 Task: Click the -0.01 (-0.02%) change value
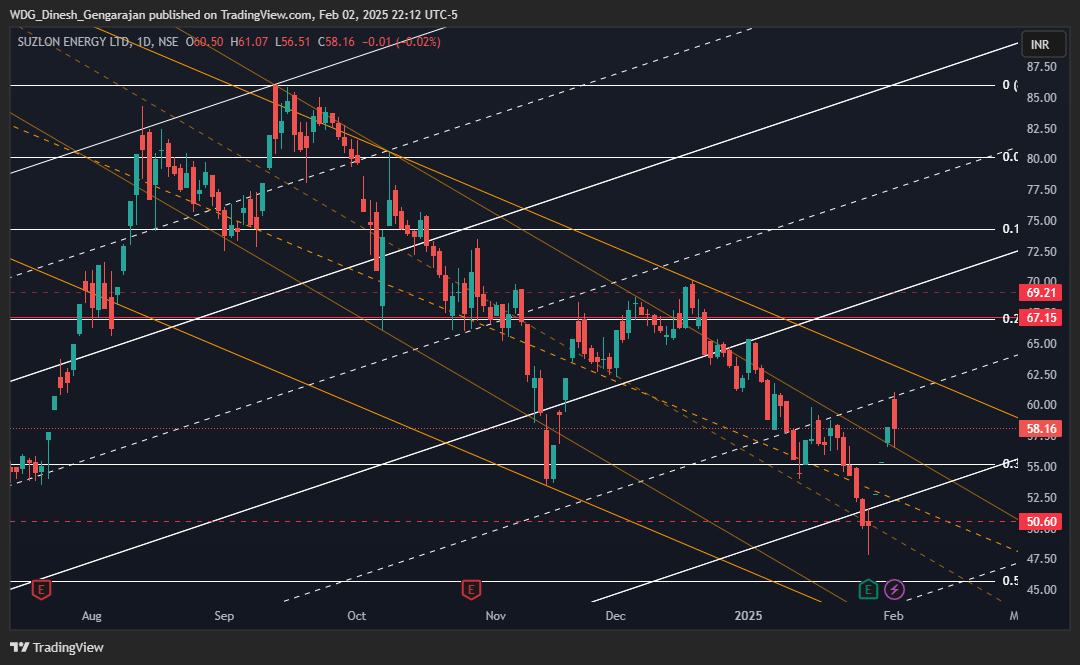click(401, 42)
